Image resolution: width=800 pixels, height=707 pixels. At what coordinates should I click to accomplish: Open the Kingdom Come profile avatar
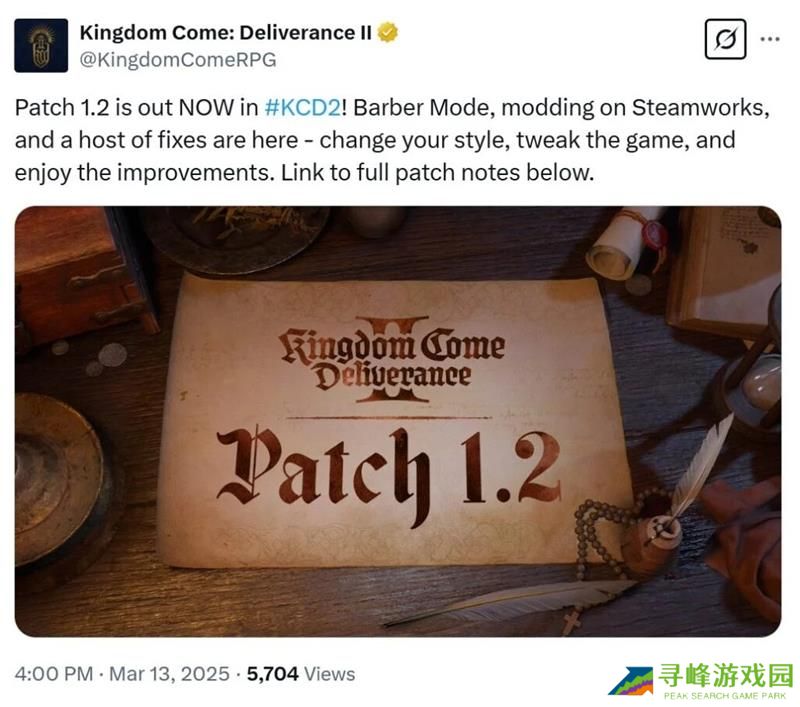pyautogui.click(x=41, y=45)
